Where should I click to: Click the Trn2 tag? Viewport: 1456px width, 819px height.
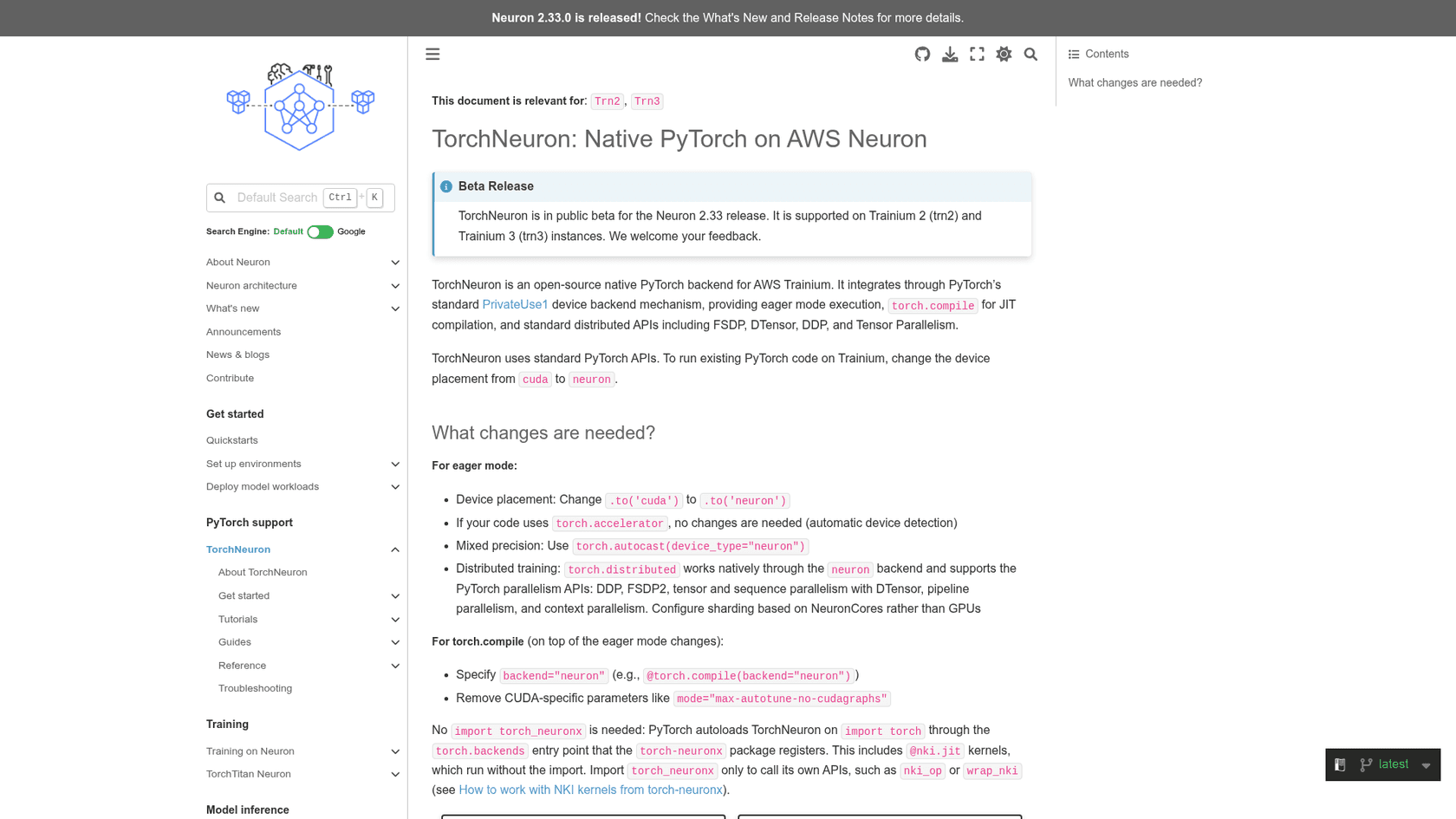point(608,101)
